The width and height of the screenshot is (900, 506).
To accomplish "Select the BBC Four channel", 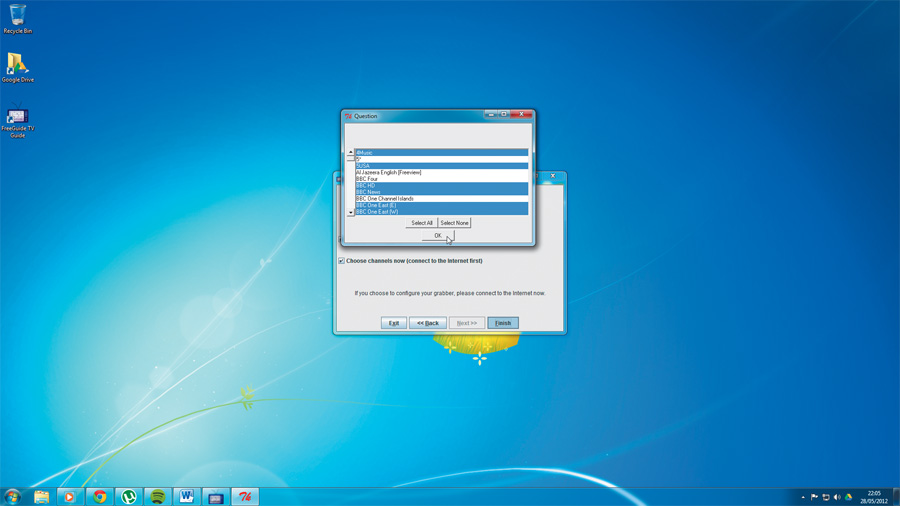I will point(441,179).
